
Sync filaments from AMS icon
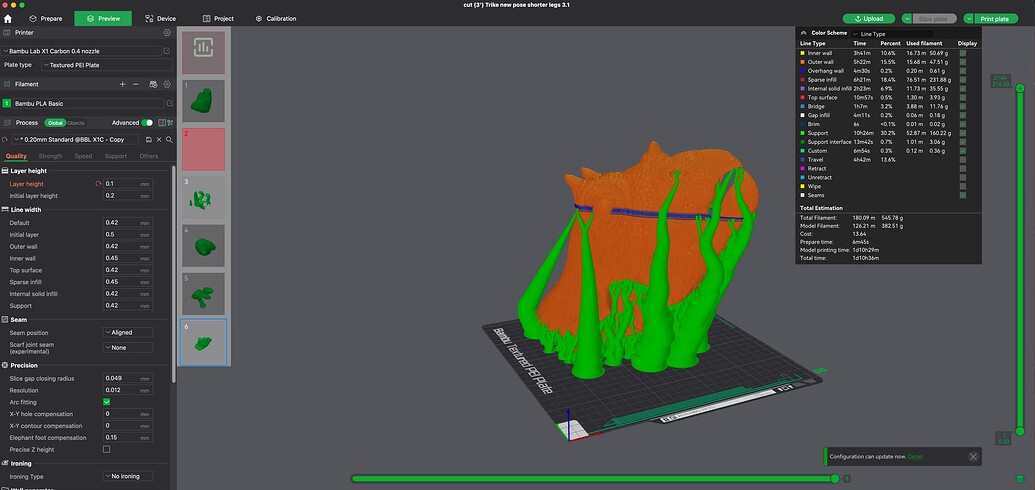pos(153,85)
